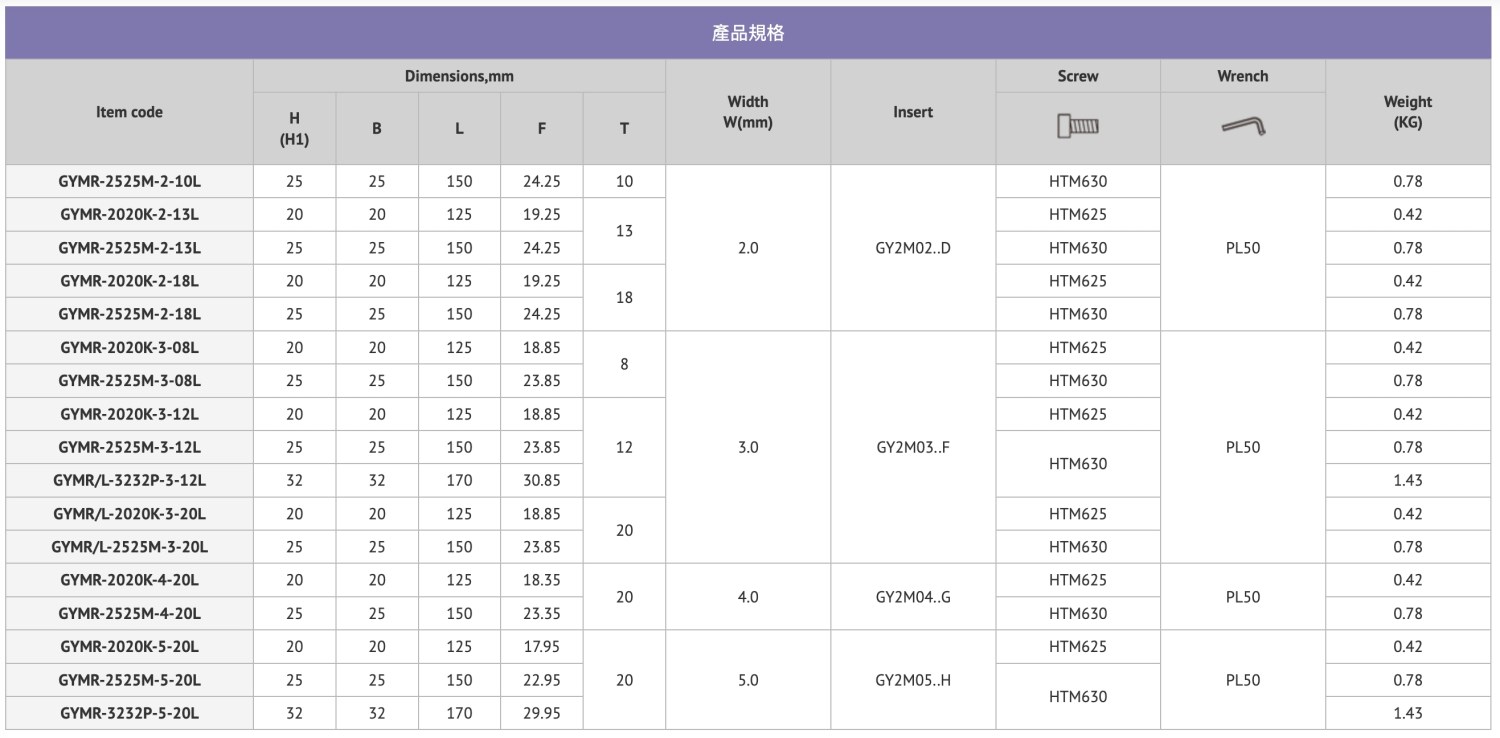Select item GYMR-2020K-3-12L
This screenshot has width=1500, height=738.
129,414
